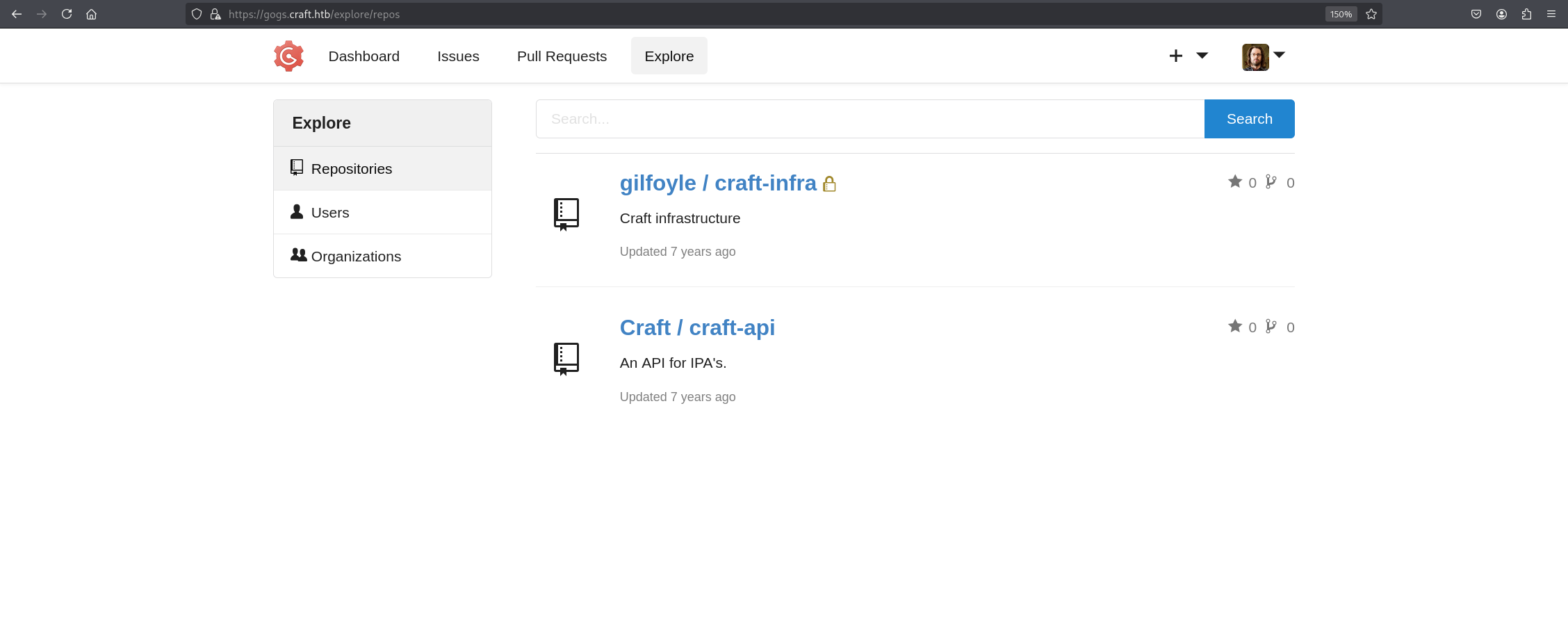Open the Craft / craft-api repository link
The image size is (1568, 625).
(x=697, y=327)
